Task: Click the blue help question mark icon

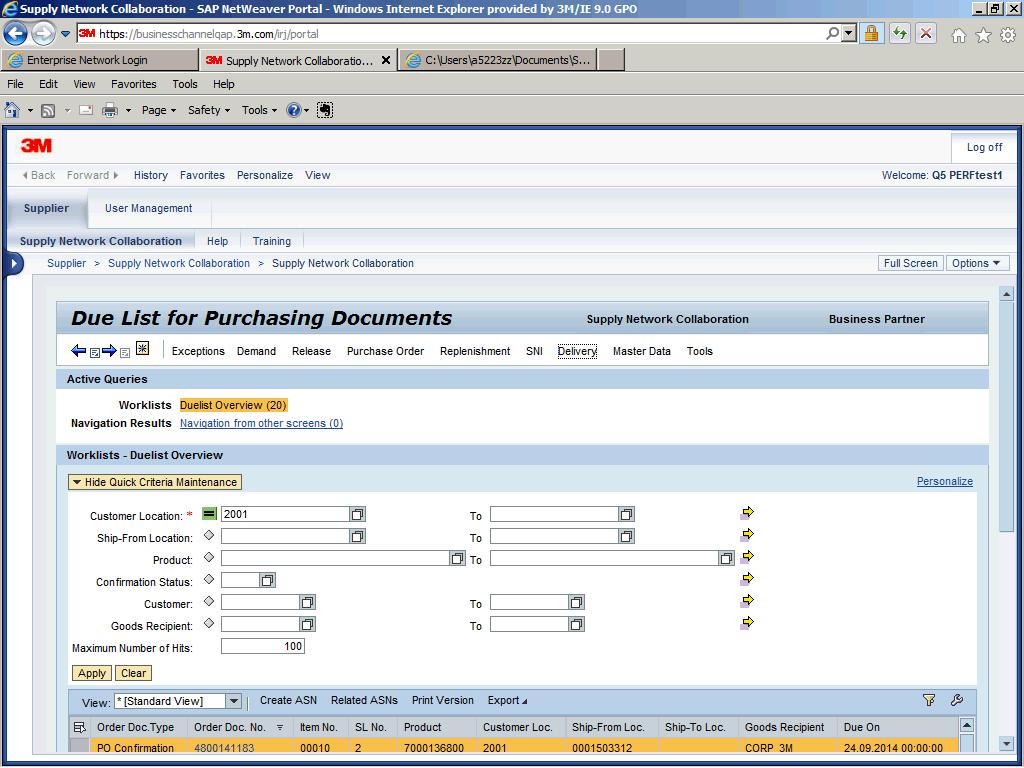Action: click(294, 110)
